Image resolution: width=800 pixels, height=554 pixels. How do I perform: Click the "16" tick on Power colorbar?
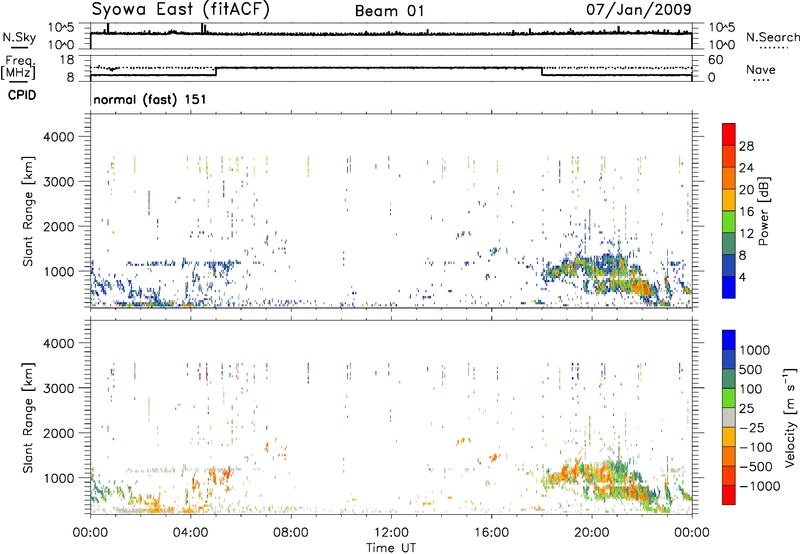(x=746, y=212)
